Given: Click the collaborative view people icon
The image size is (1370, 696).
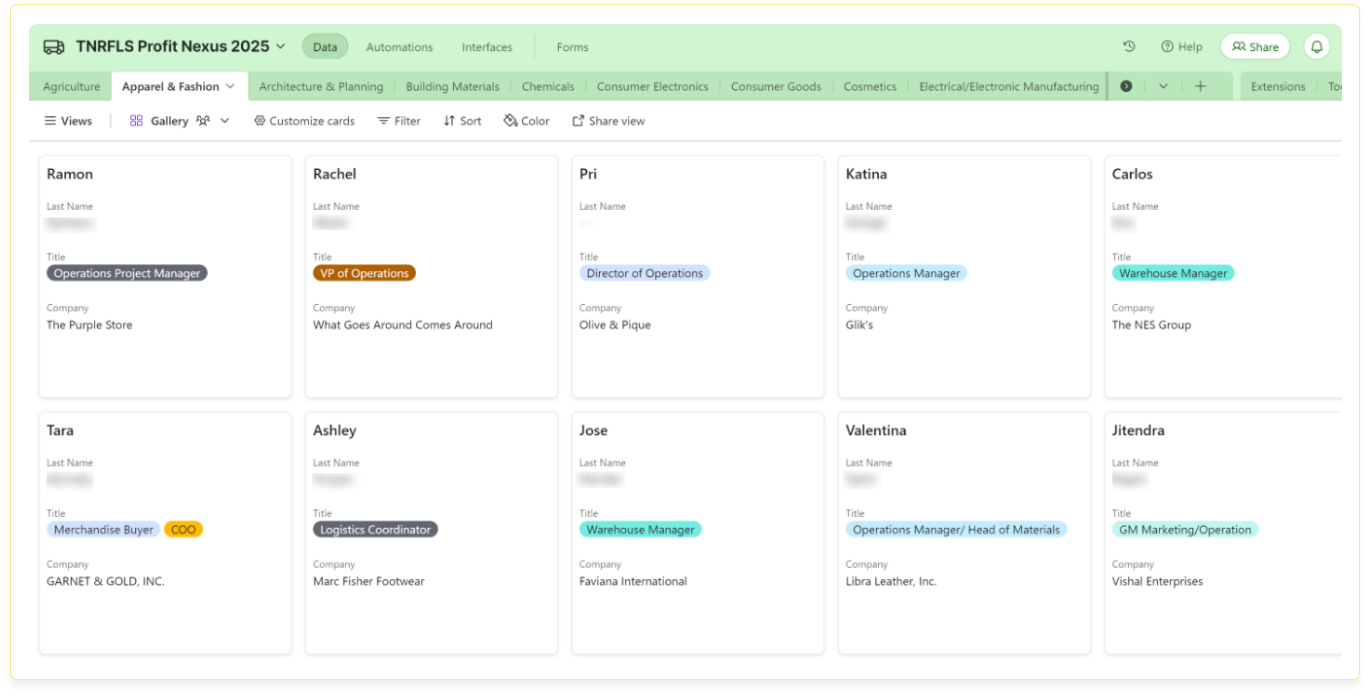Looking at the screenshot, I should tap(203, 121).
